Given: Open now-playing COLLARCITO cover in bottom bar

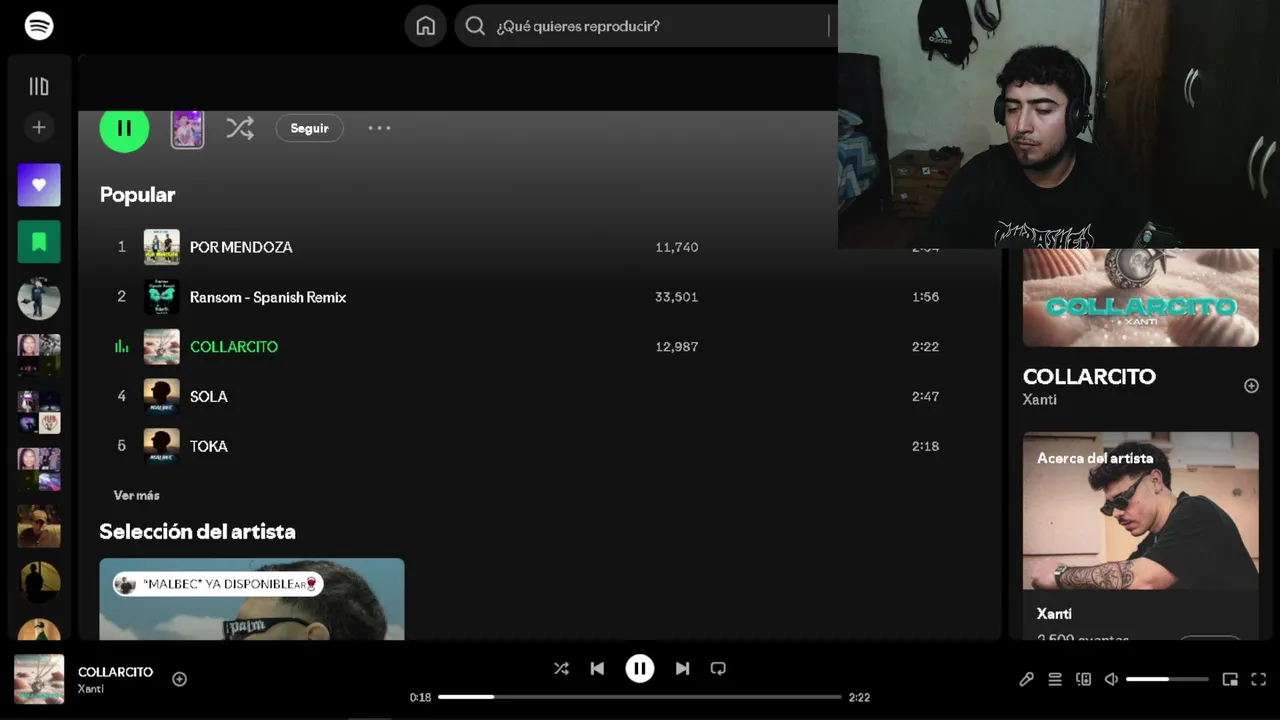Looking at the screenshot, I should 39,679.
